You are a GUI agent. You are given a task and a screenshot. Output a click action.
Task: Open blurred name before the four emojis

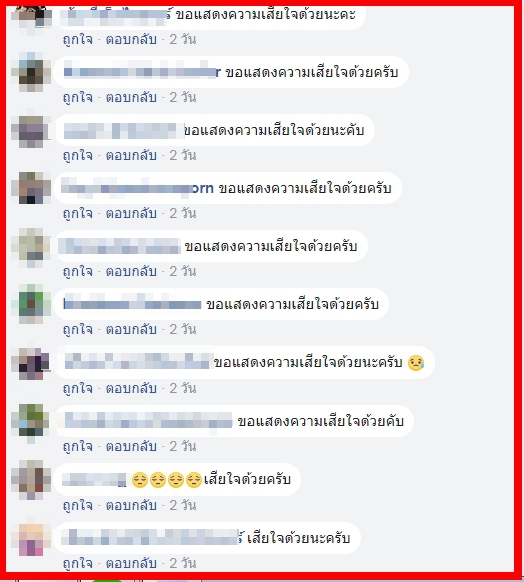pyautogui.click(x=94, y=480)
